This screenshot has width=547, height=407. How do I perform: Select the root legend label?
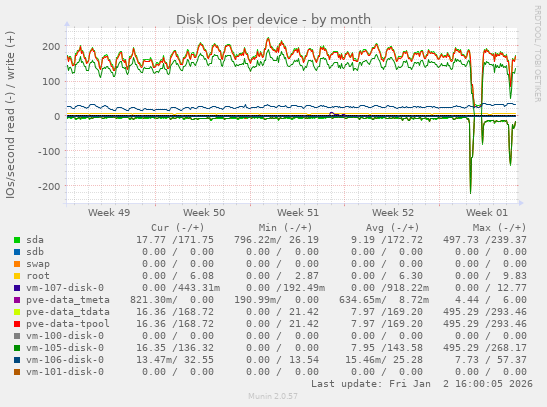38,276
